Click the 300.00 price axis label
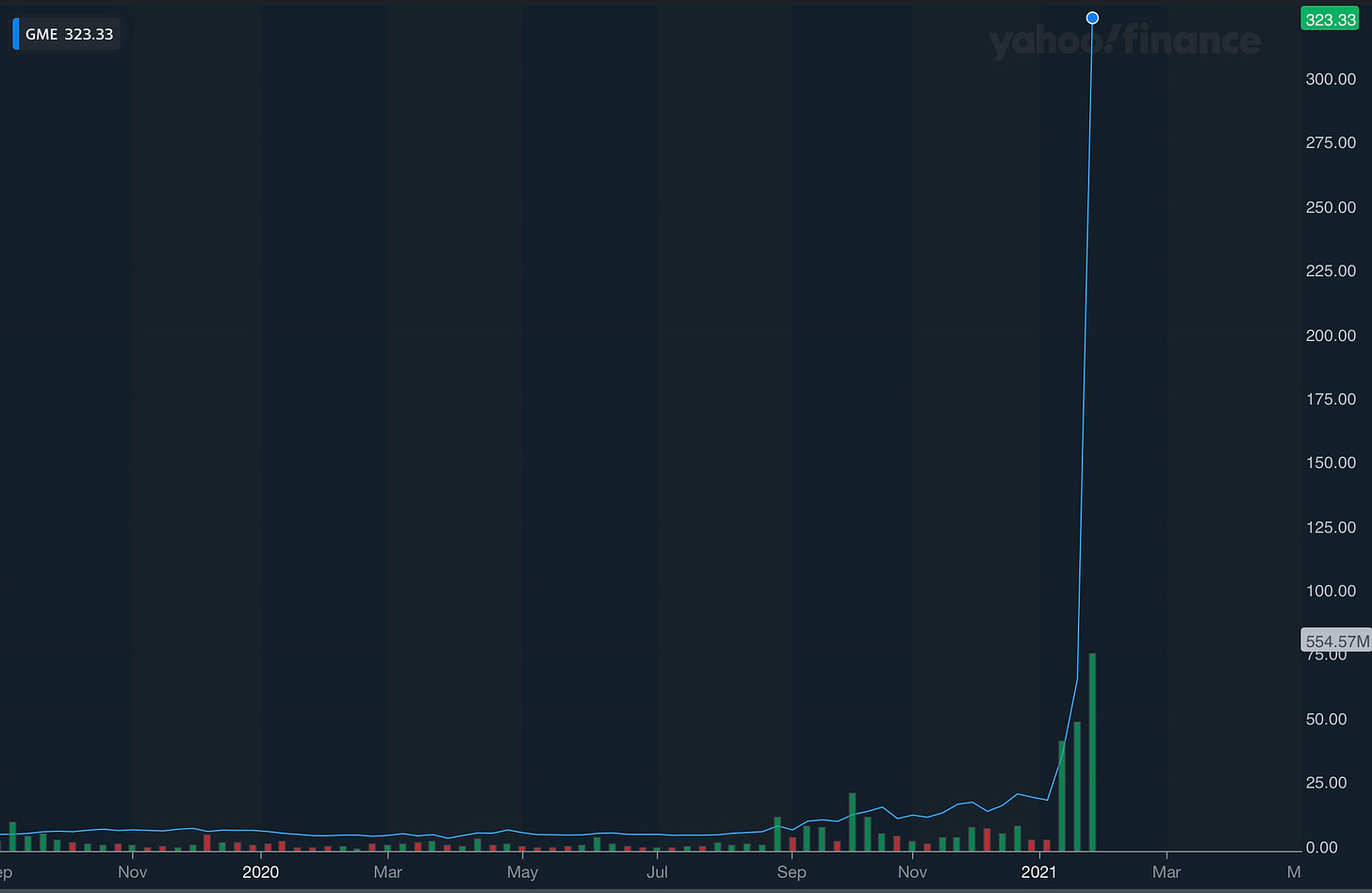Image resolution: width=1372 pixels, height=893 pixels. click(1331, 79)
